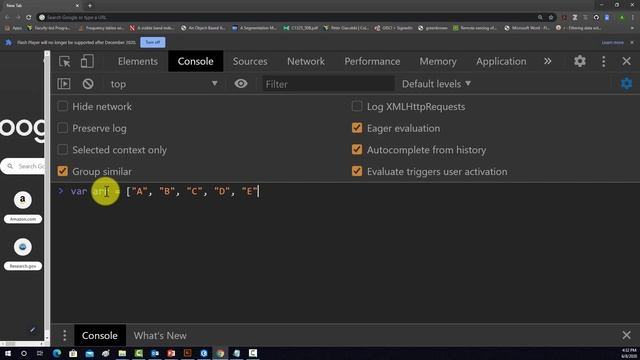Open the Application tab
Screen dimensions: 640x360
pyautogui.click(x=501, y=61)
